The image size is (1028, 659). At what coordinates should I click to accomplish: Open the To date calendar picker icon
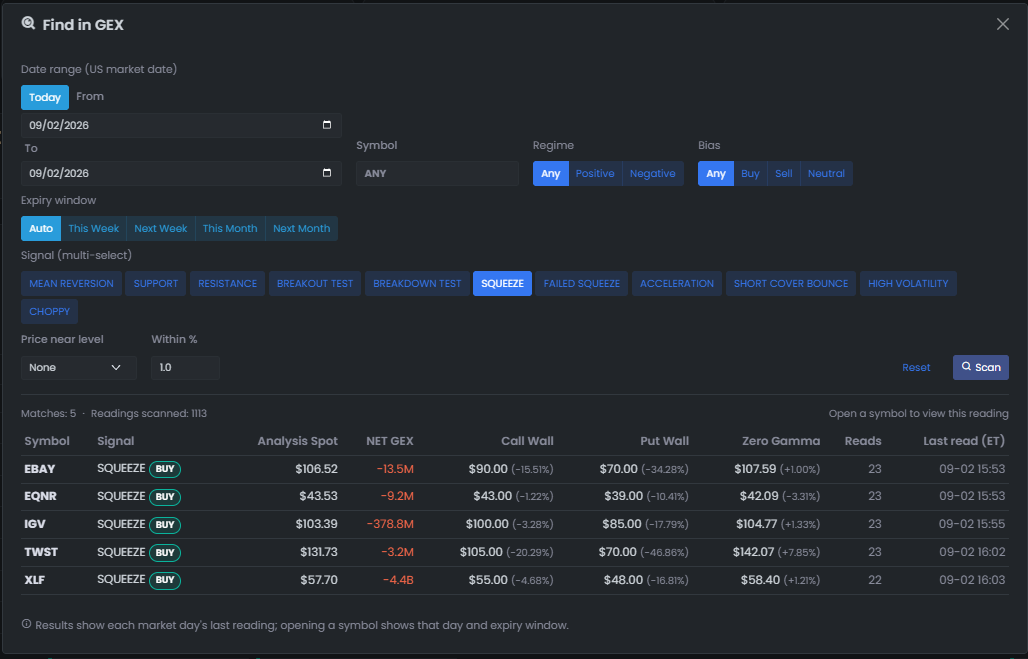(326, 173)
